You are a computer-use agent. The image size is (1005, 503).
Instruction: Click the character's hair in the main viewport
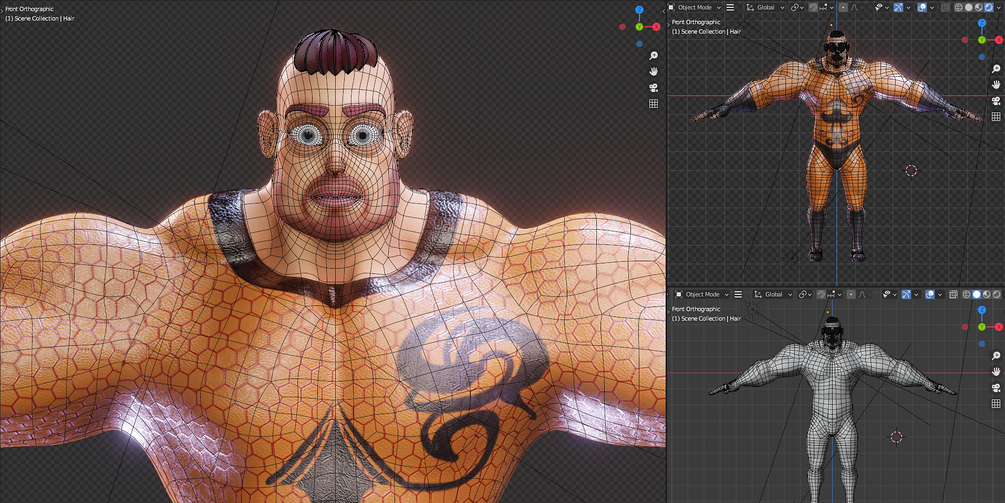[335, 51]
